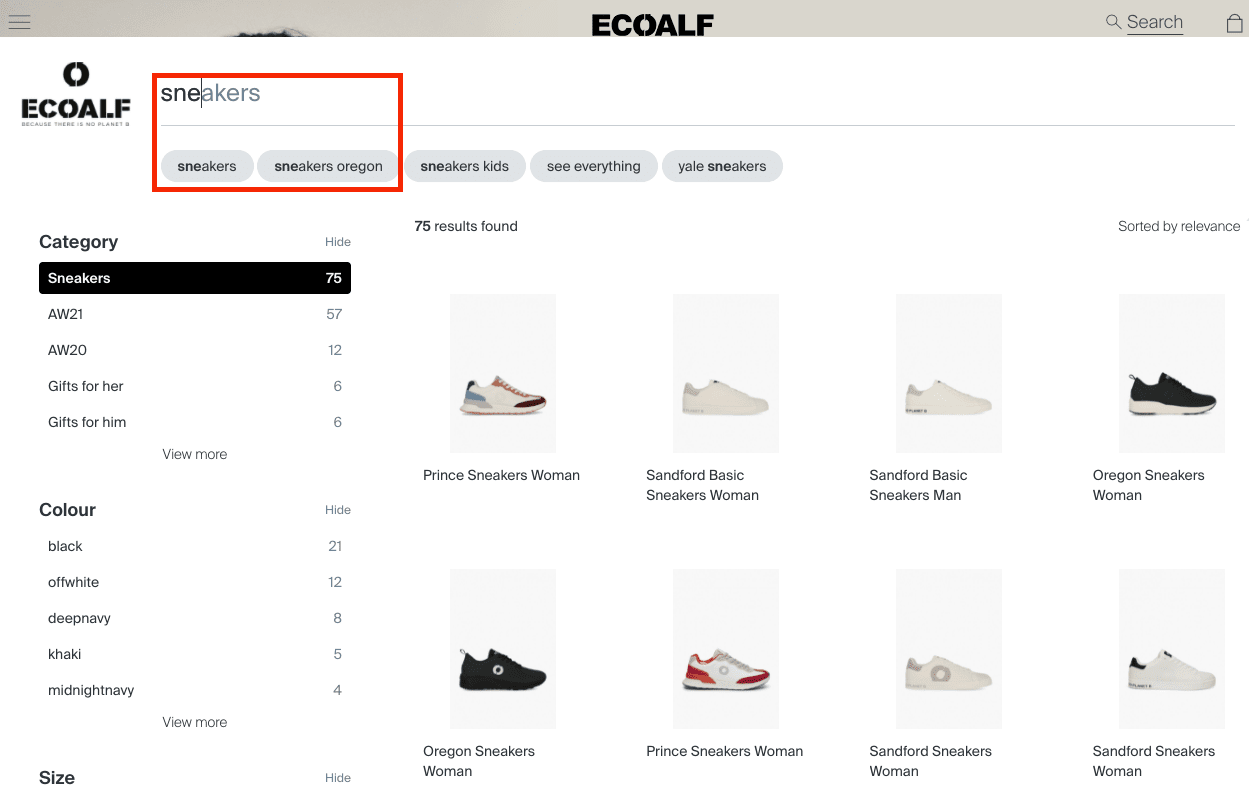
Task: Expand more colours with View more
Action: pos(194,721)
